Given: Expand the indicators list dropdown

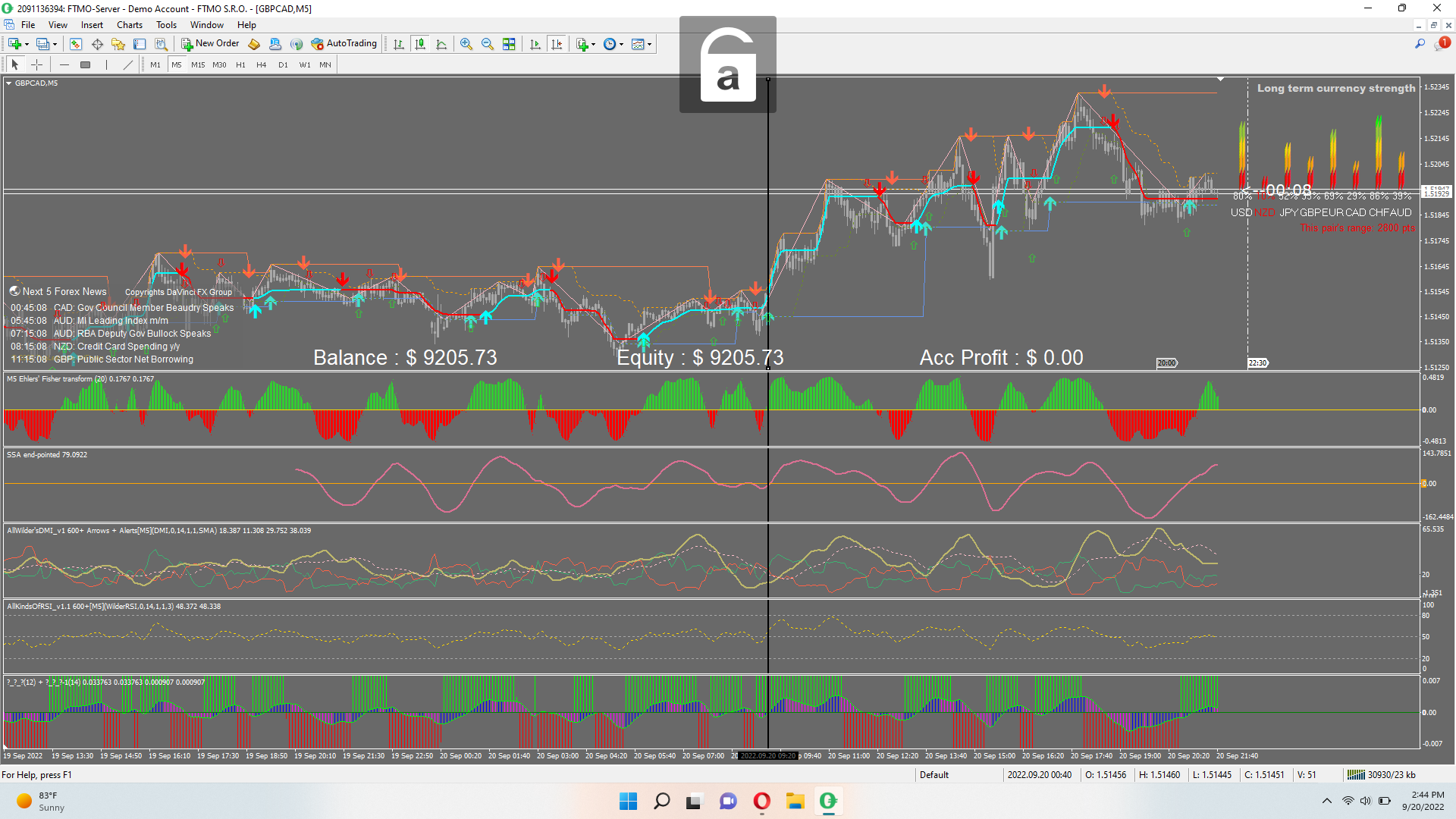Looking at the screenshot, I should [593, 44].
